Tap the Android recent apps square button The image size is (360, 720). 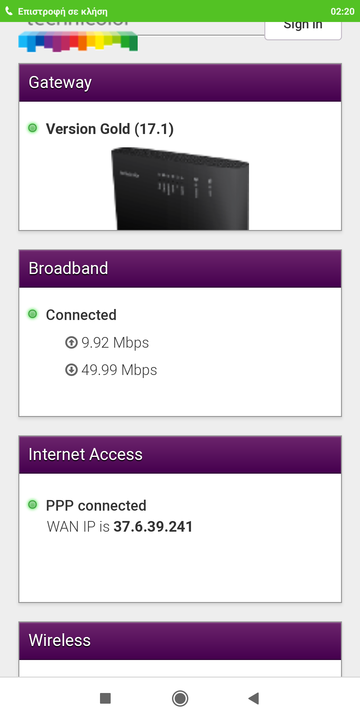(x=105, y=698)
